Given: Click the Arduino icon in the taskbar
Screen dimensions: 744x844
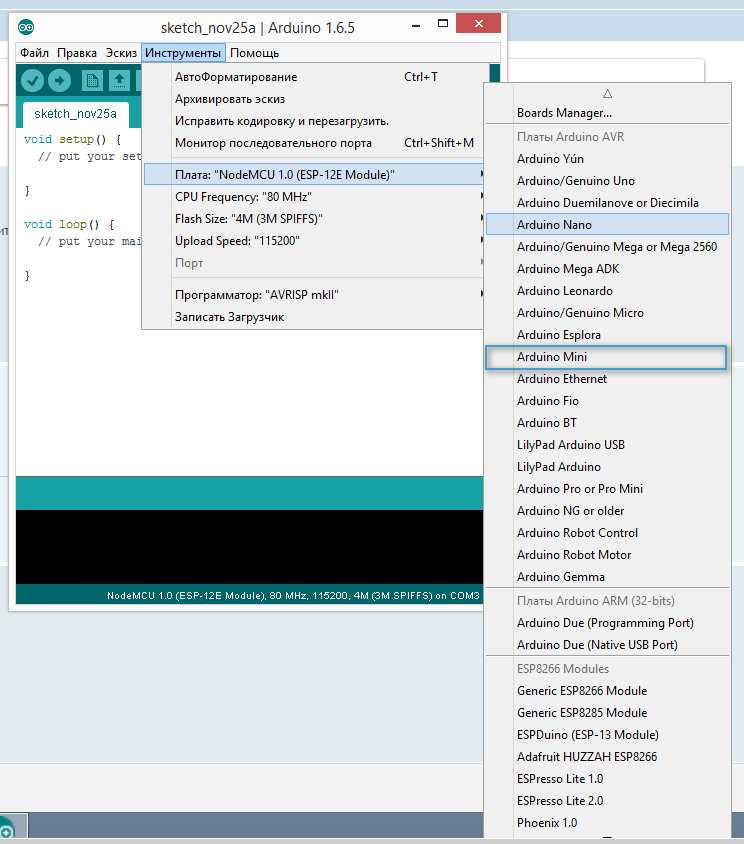Looking at the screenshot, I should click(x=10, y=827).
